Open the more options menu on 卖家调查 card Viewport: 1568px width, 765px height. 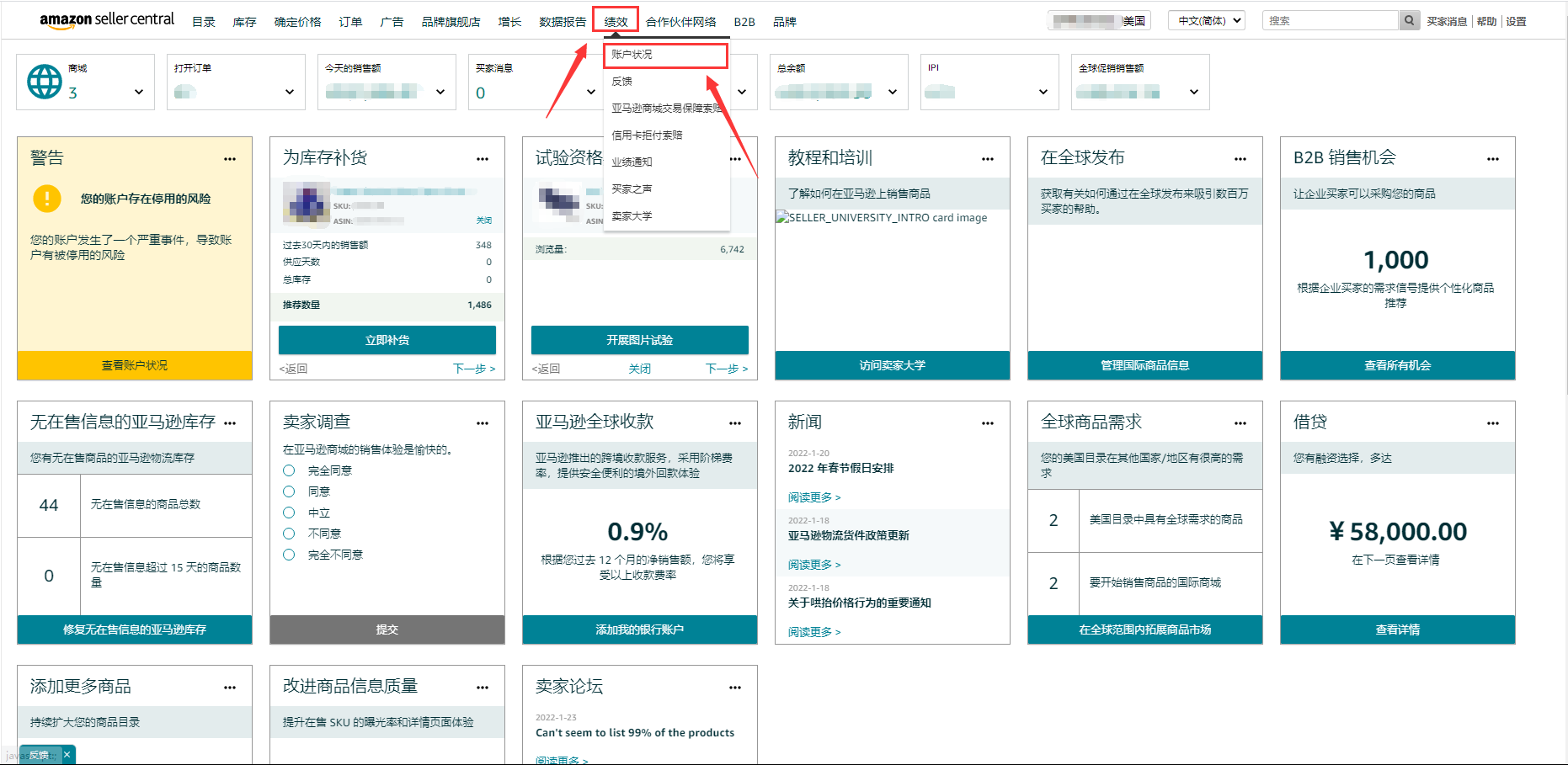[483, 423]
